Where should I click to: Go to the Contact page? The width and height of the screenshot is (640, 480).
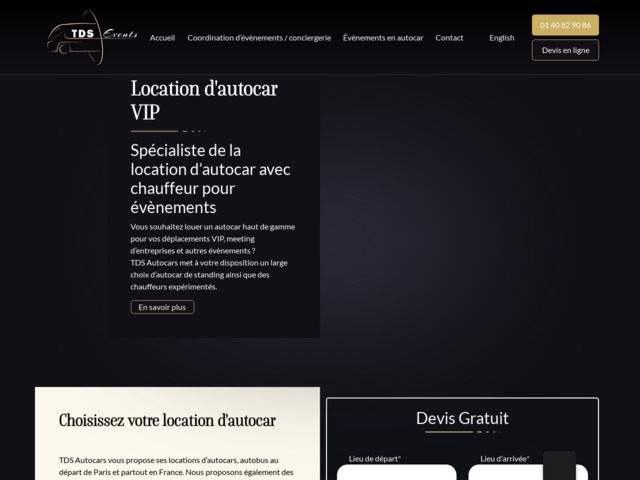[x=449, y=38]
